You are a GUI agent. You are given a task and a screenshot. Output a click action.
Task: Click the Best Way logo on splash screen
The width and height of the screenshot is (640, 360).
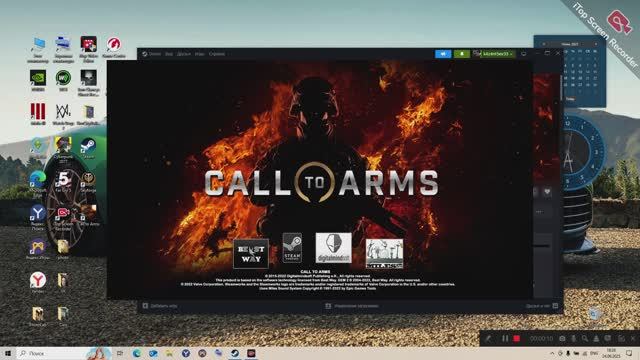pyautogui.click(x=251, y=253)
